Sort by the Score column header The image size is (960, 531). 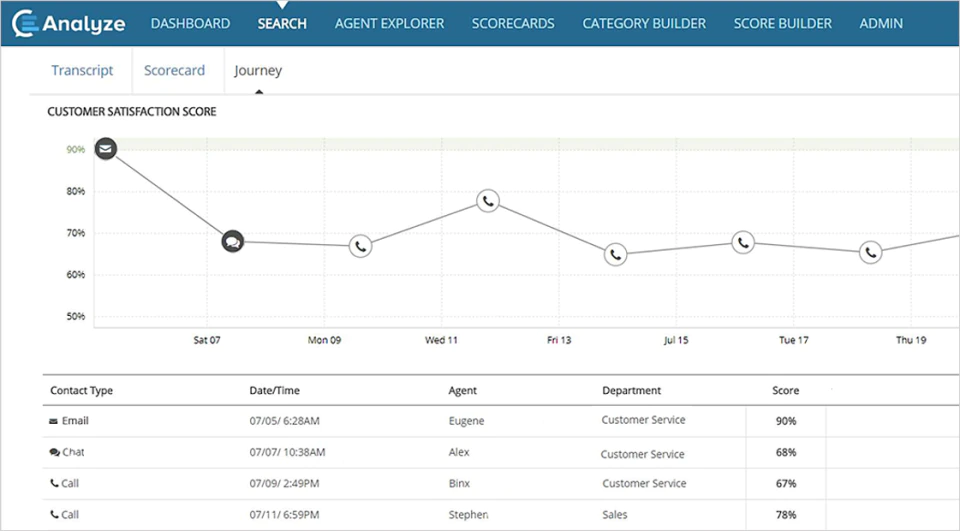tap(786, 390)
